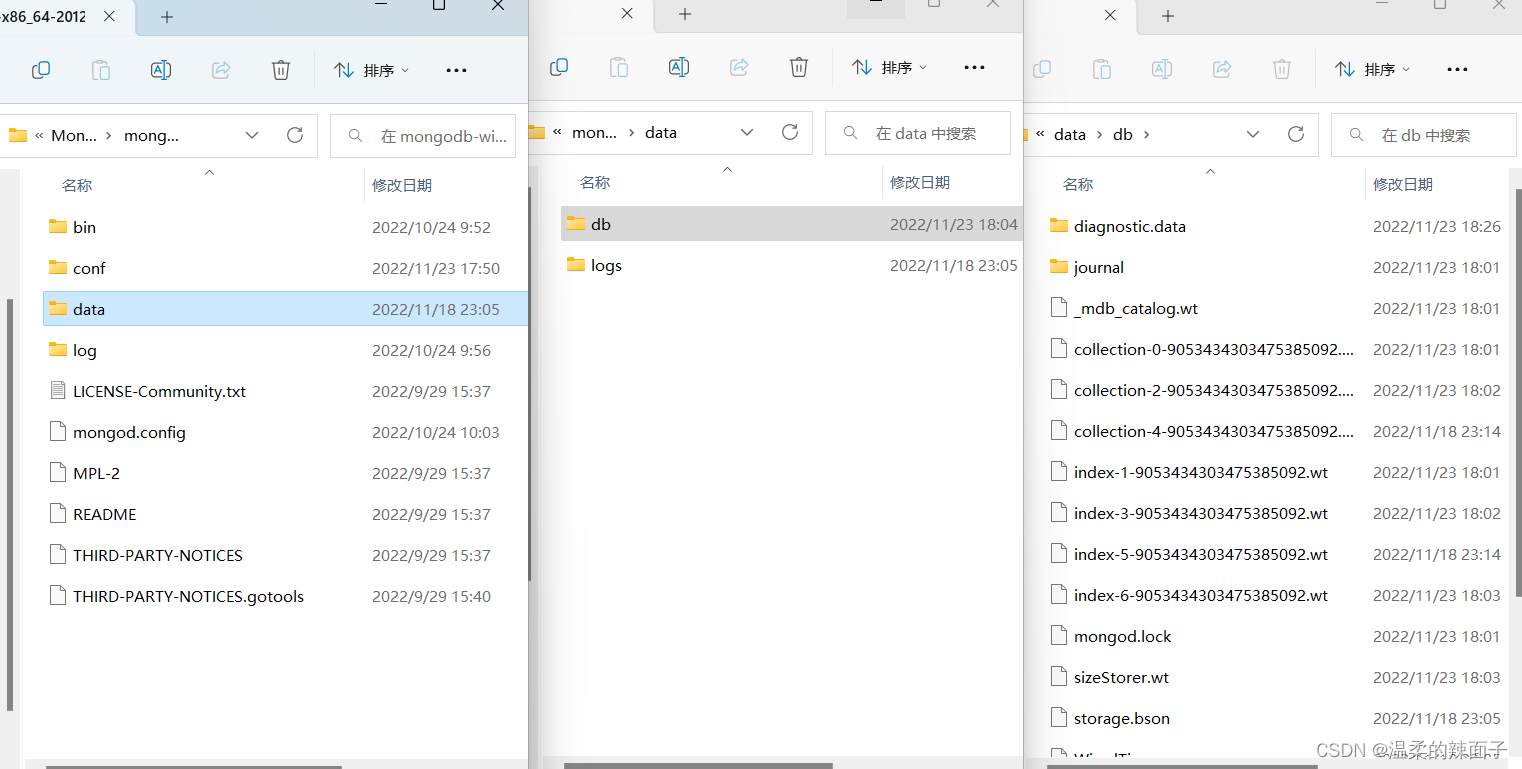This screenshot has width=1522, height=769.
Task: Select _mdb_catalog.wt file
Action: pyautogui.click(x=1276, y=308)
